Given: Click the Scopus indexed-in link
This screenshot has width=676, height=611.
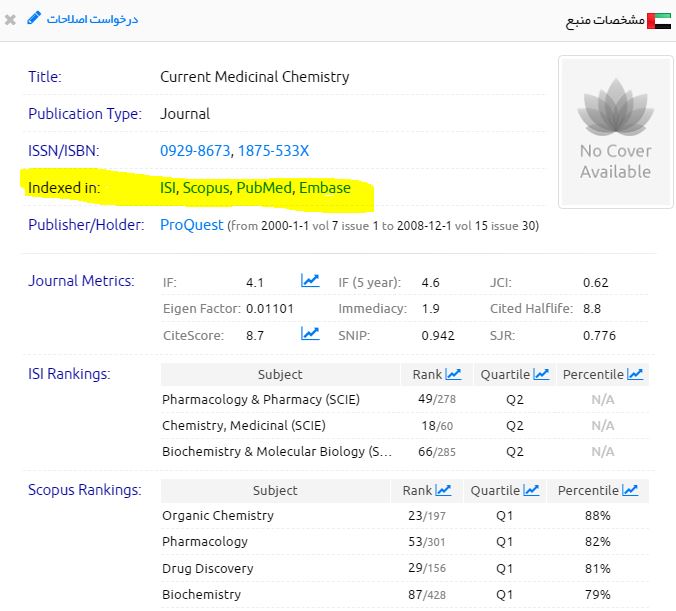Looking at the screenshot, I should click(x=206, y=188).
